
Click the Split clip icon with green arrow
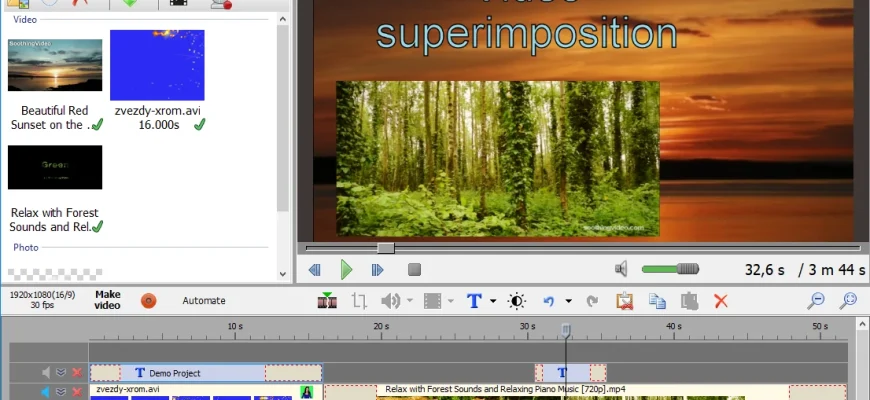coord(327,301)
